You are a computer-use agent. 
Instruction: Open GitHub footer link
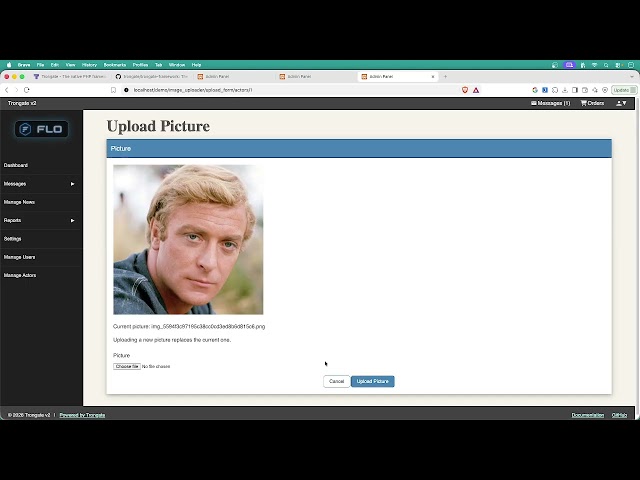(x=619, y=415)
